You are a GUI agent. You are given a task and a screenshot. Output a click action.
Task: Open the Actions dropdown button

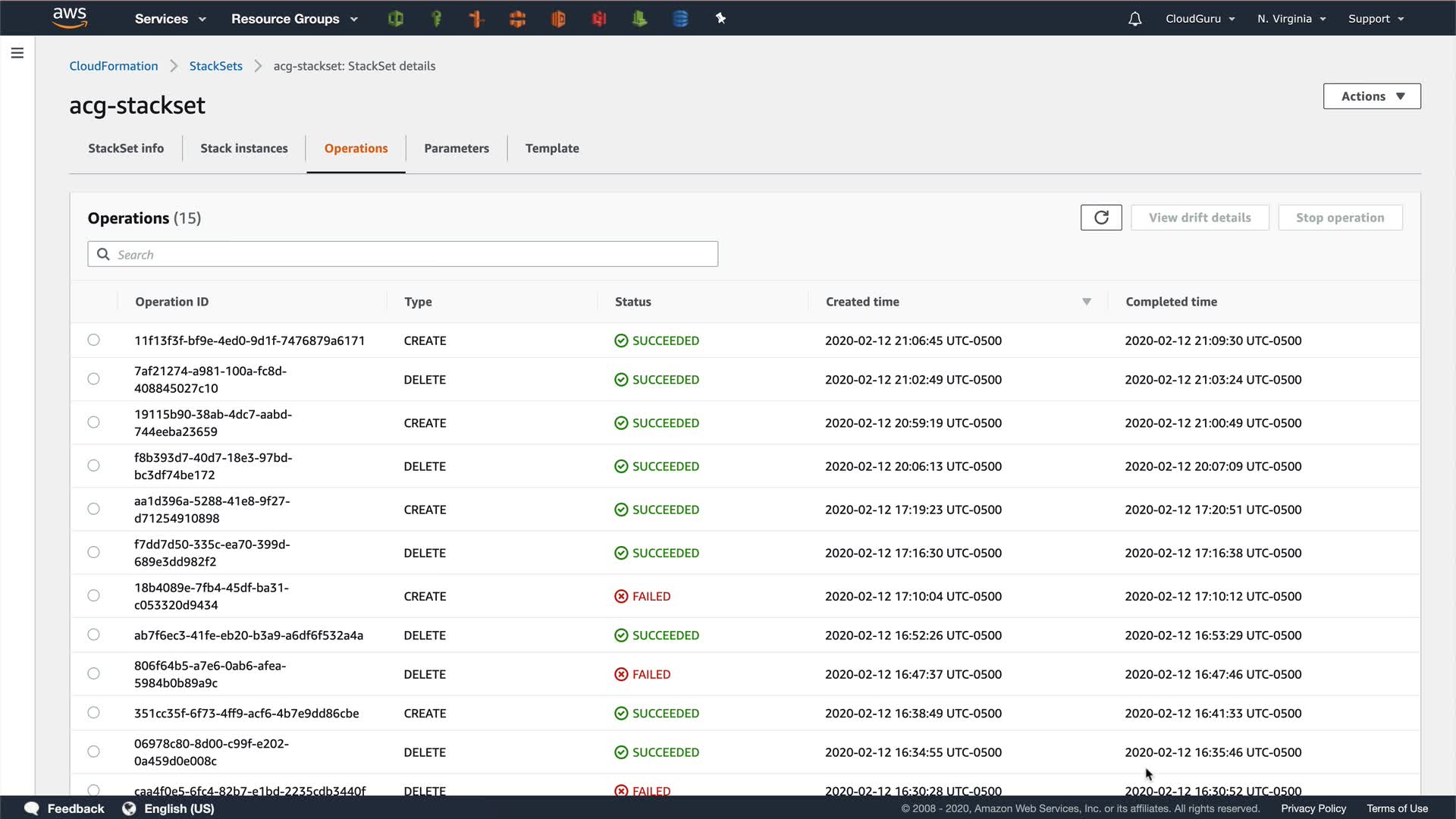[1372, 96]
